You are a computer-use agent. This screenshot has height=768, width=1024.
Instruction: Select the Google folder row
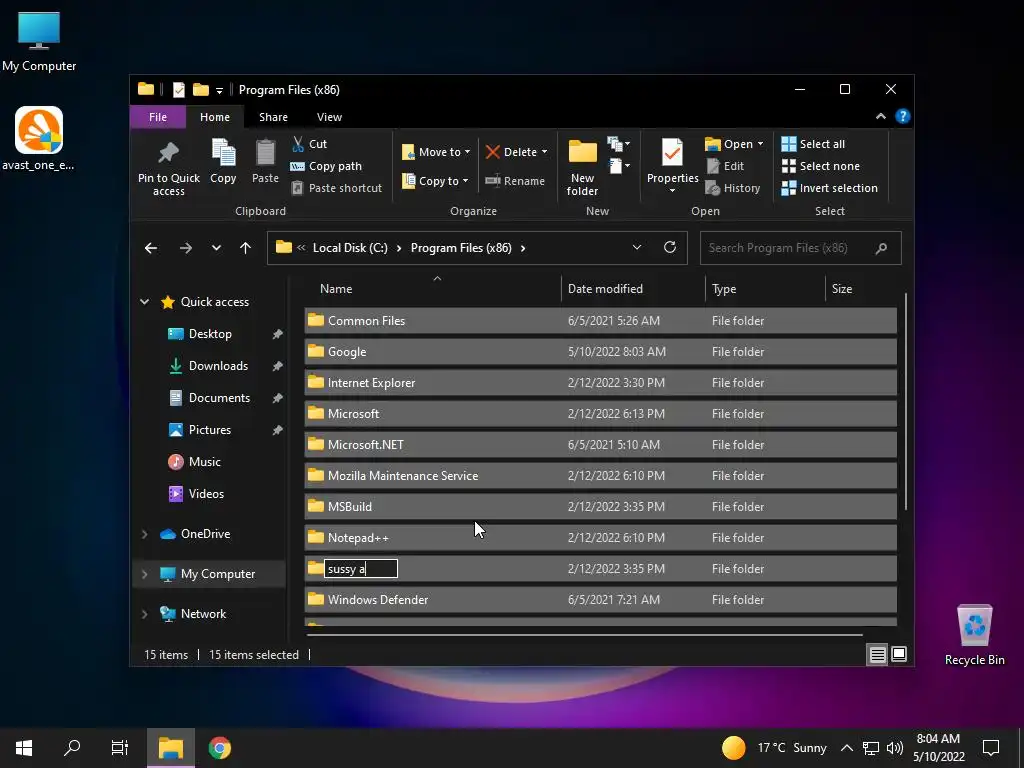tap(600, 351)
